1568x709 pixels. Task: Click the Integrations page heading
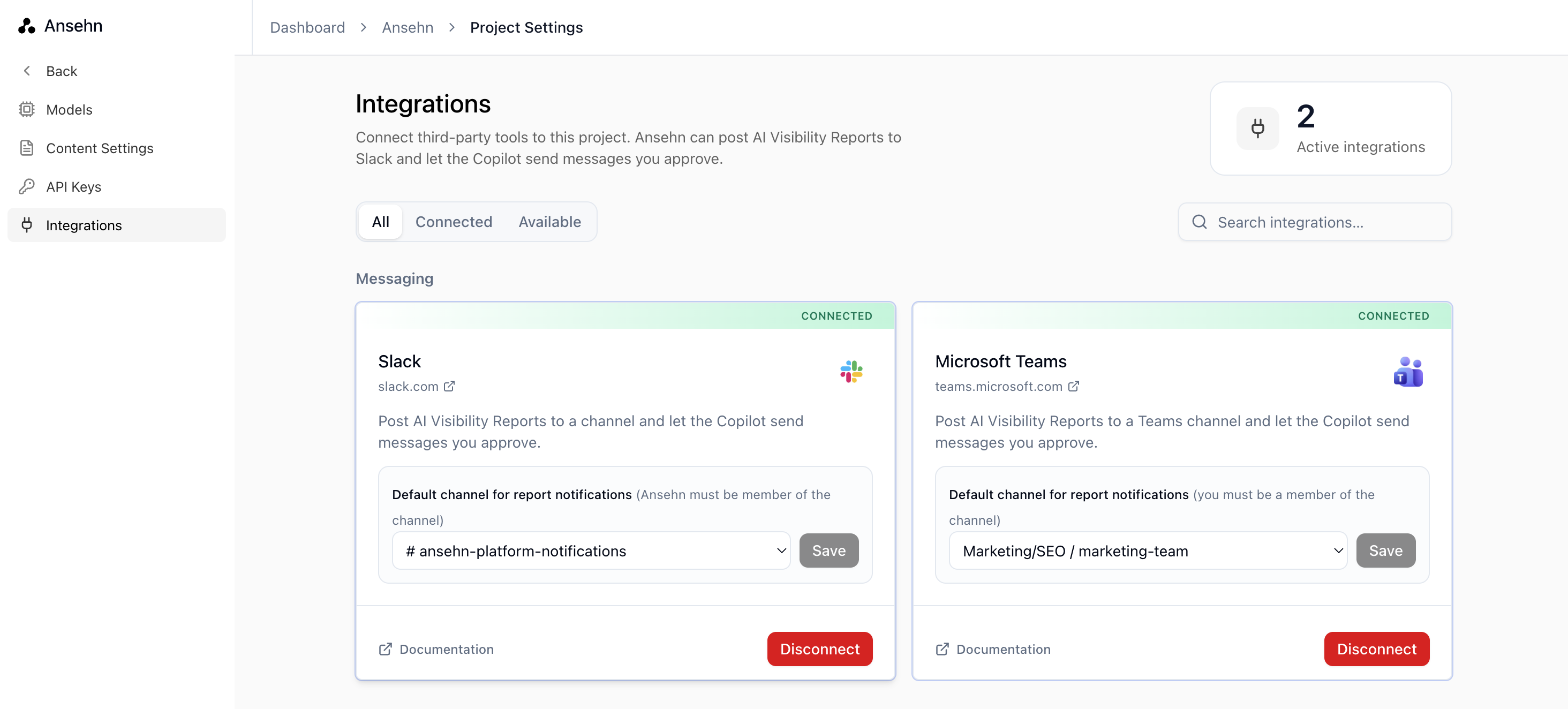coord(423,104)
